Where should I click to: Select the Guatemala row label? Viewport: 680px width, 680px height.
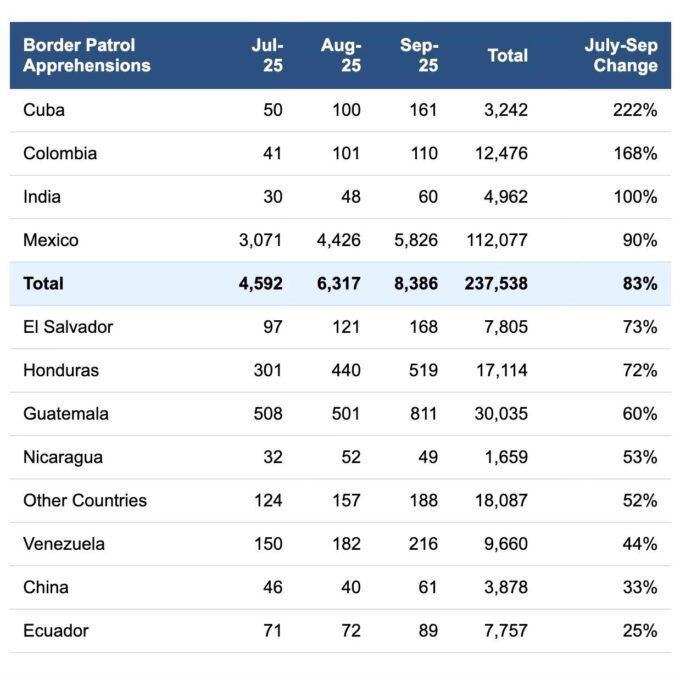[66, 414]
